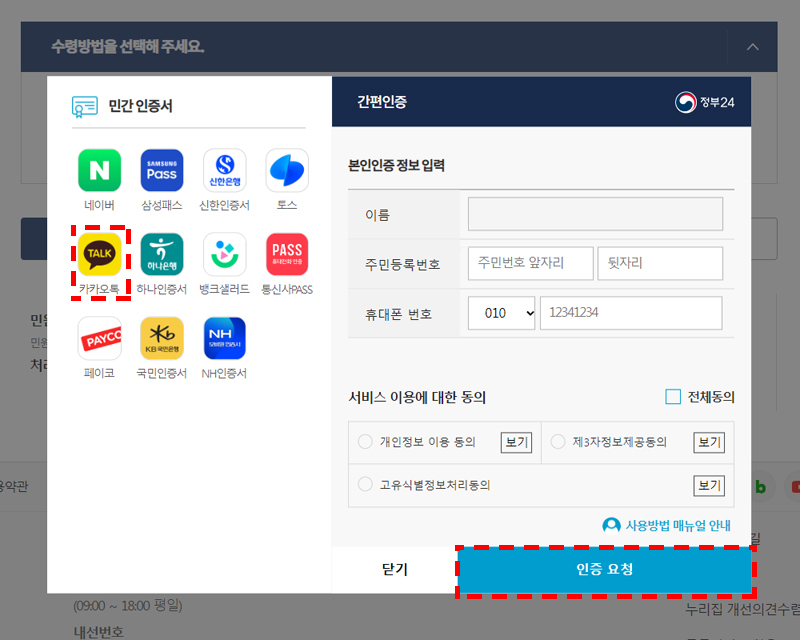Choose the Hana (하나인증서) certificate icon

pos(162,254)
